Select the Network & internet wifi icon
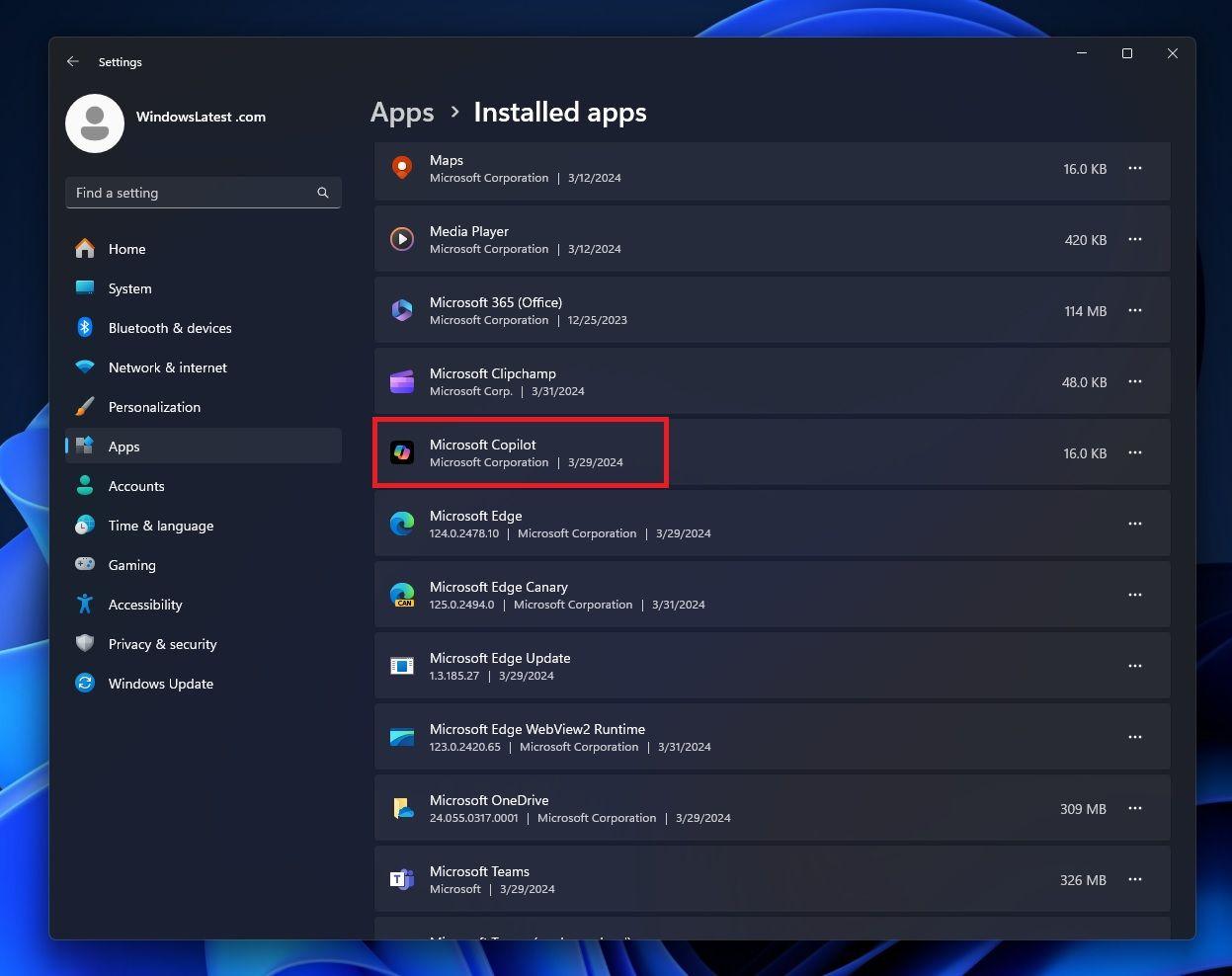Viewport: 1232px width, 976px height. click(x=86, y=367)
